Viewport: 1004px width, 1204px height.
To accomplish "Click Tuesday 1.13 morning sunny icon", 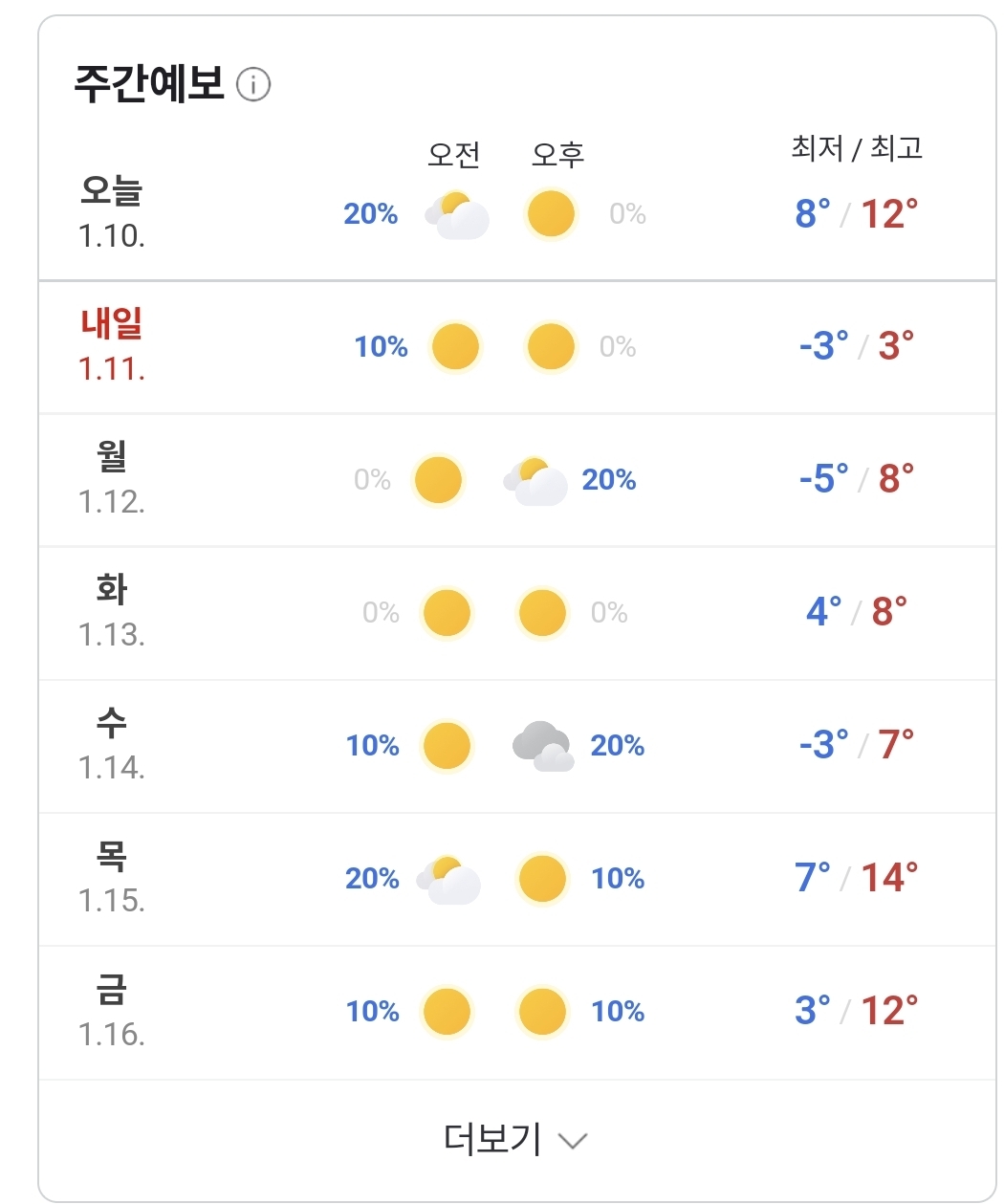I will [x=447, y=613].
